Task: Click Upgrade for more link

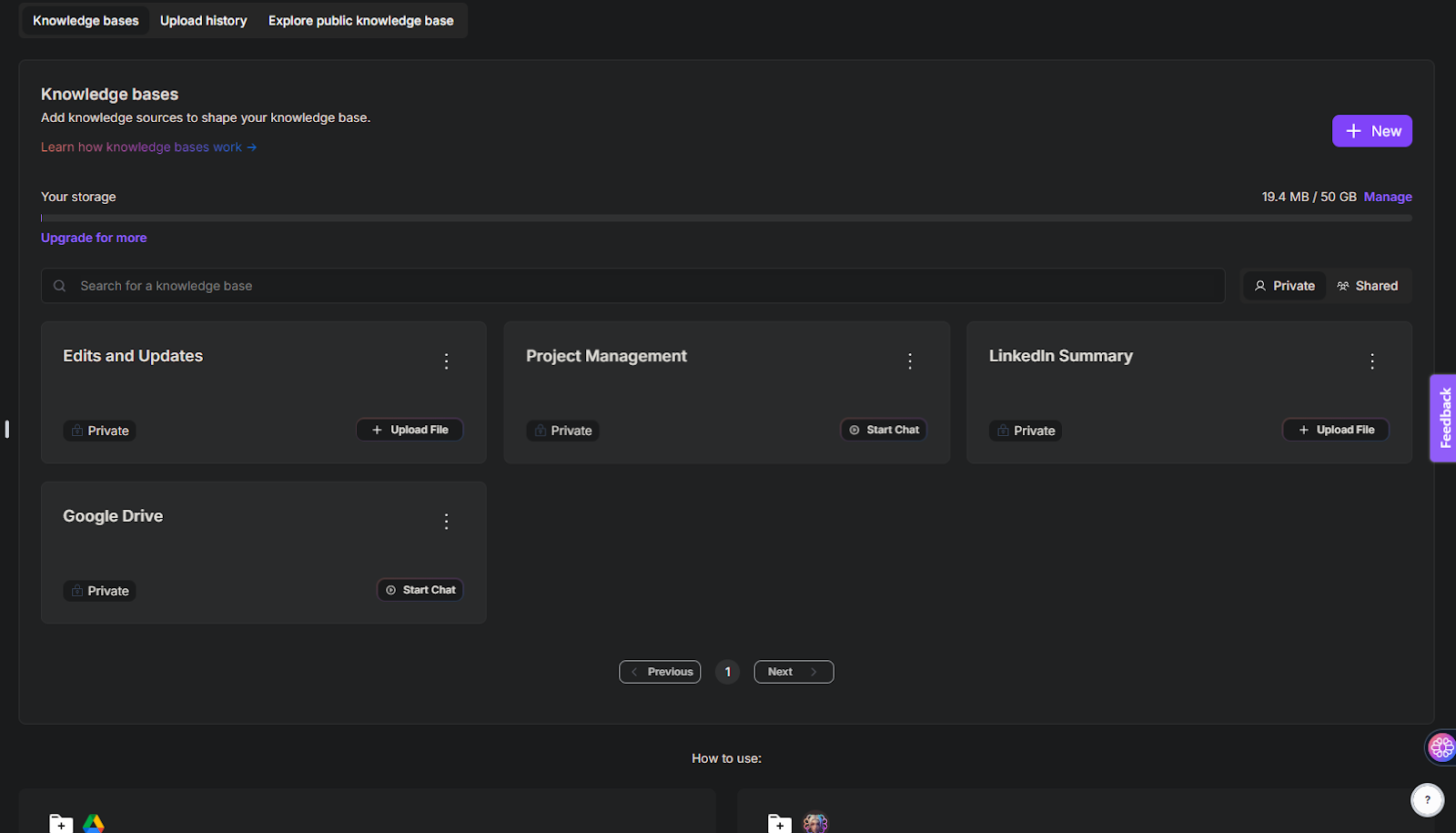Action: coord(94,238)
